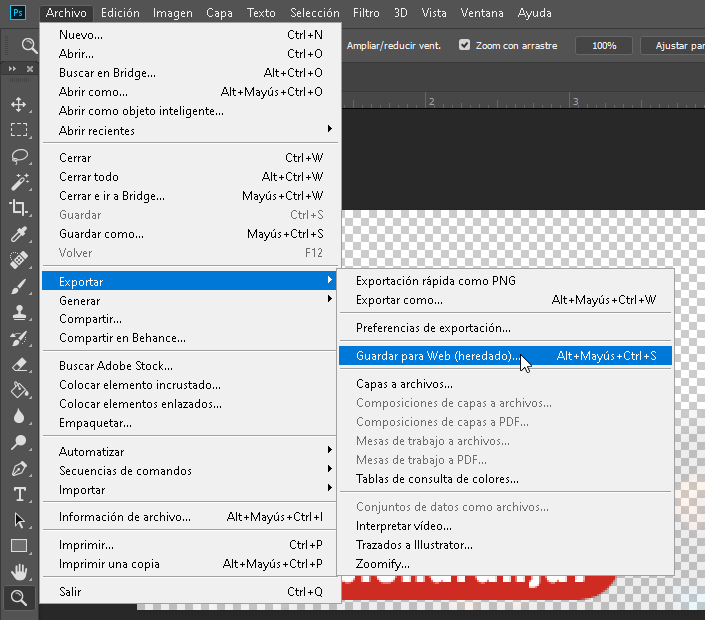Open the Edición menu
The height and width of the screenshot is (620, 705).
tap(120, 13)
